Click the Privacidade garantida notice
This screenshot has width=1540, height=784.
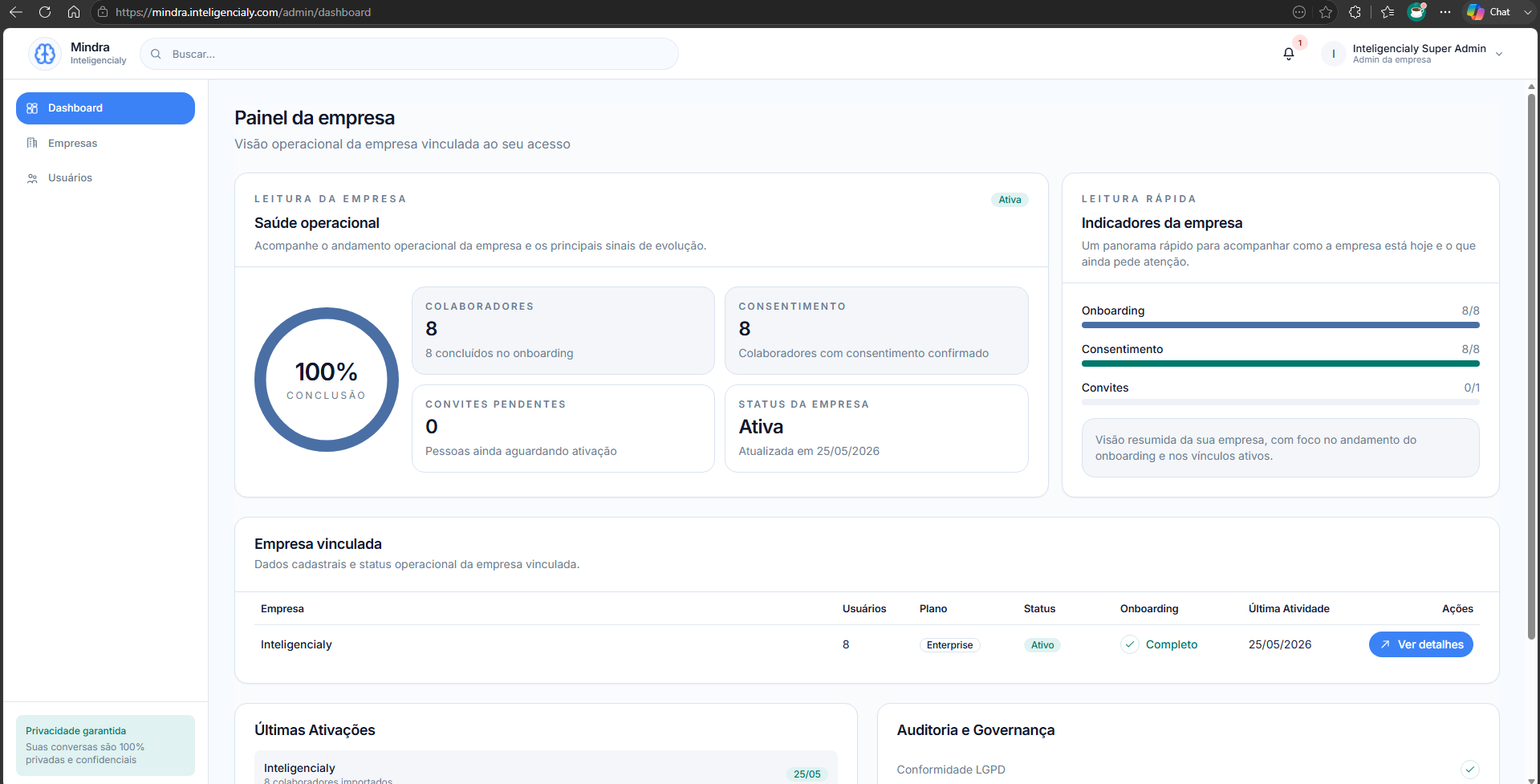105,745
